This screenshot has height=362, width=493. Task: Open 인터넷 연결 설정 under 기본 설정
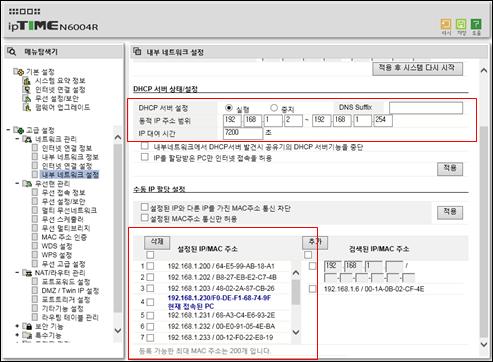(60, 90)
